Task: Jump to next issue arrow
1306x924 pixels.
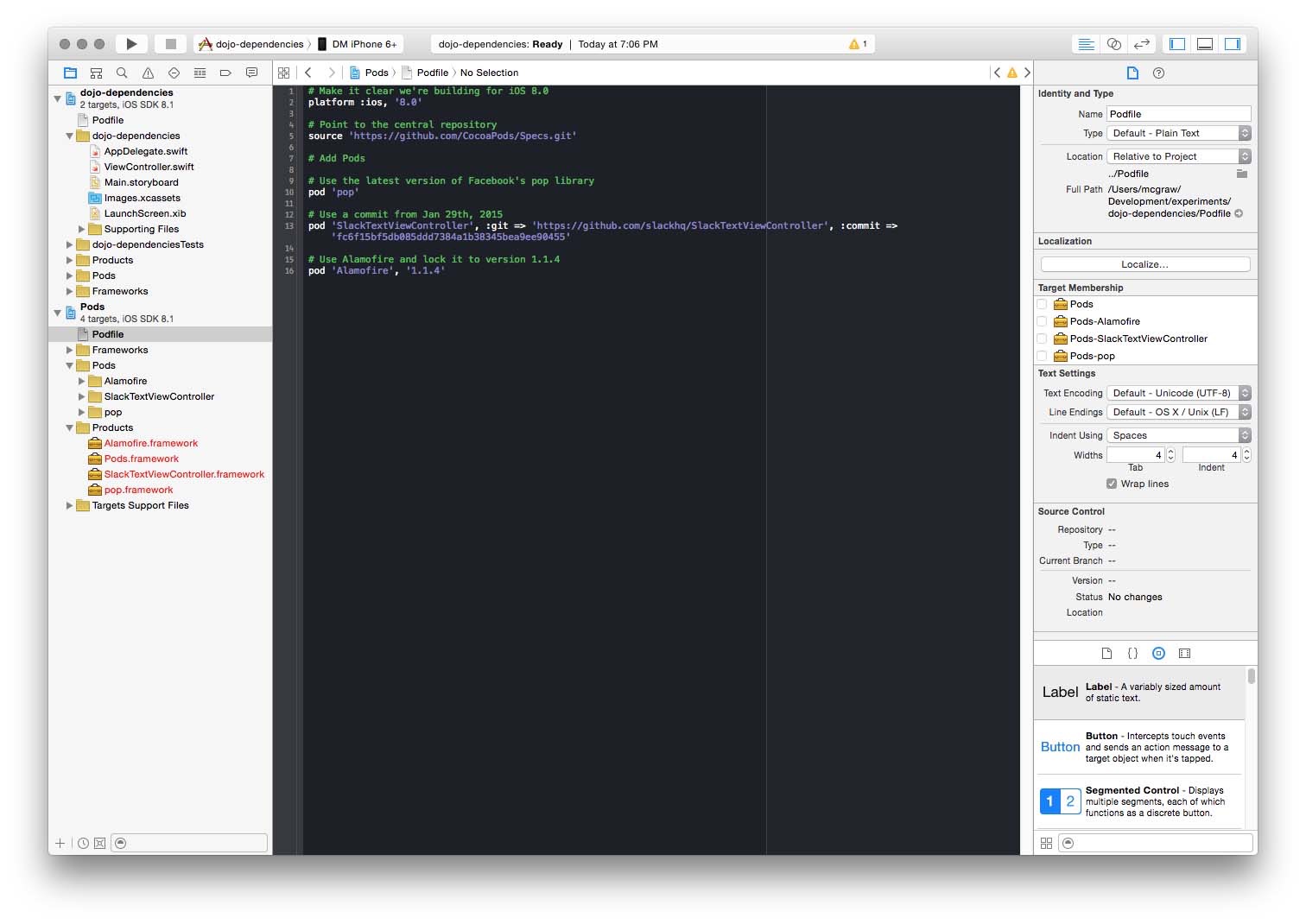Action: click(x=1027, y=73)
